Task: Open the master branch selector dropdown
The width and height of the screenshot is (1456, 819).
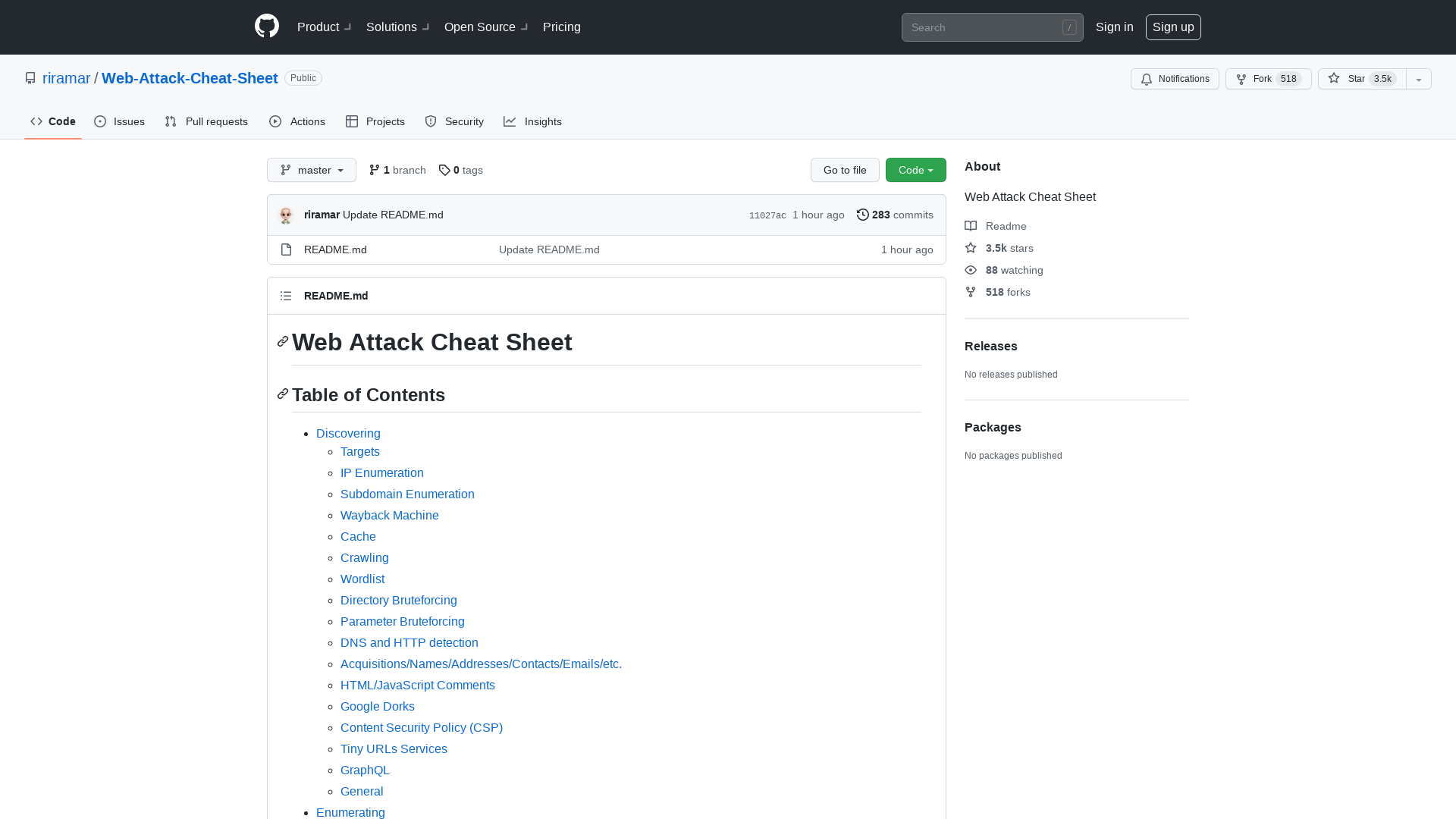Action: [x=312, y=170]
